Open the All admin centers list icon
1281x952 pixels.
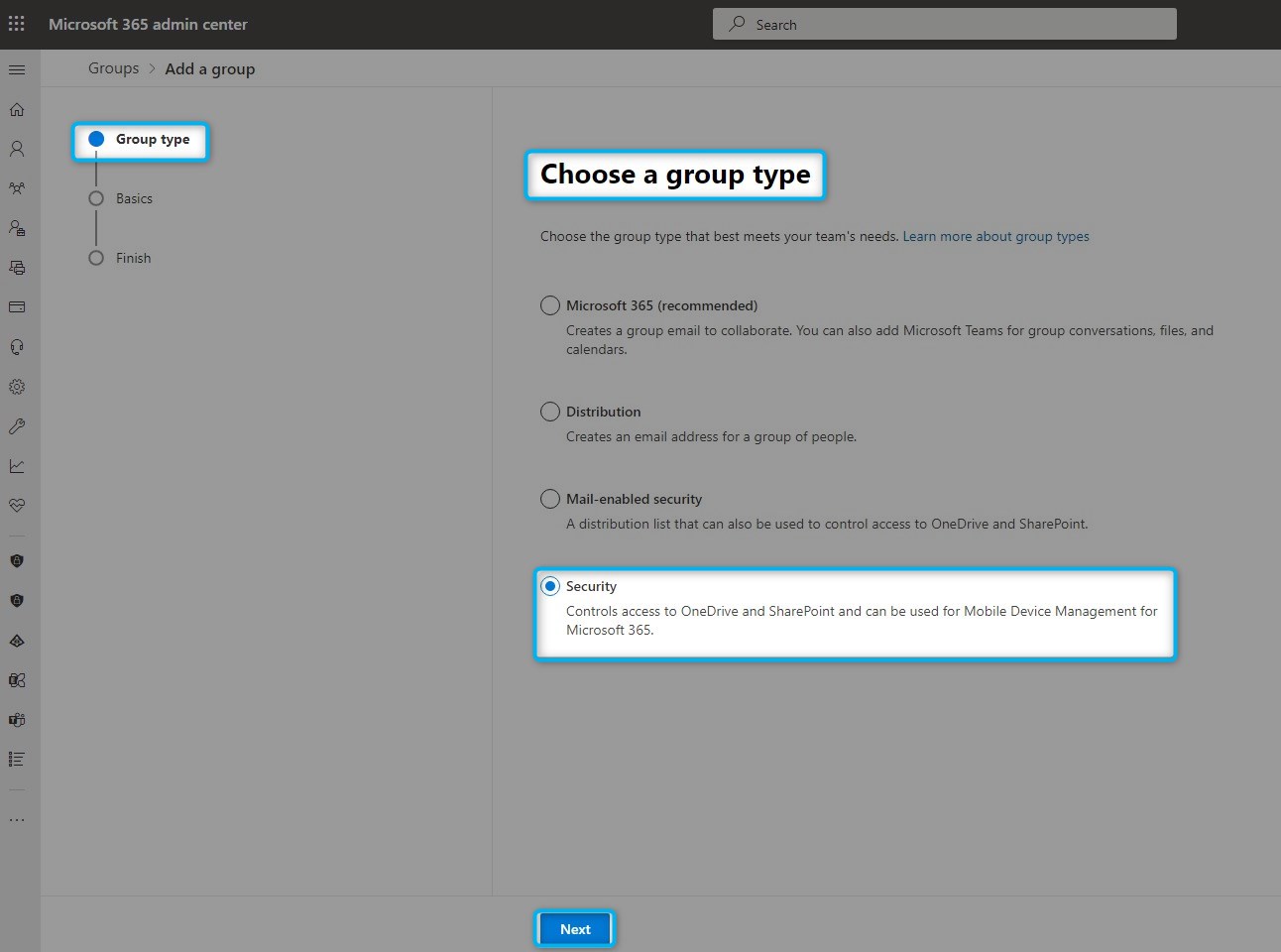tap(17, 760)
